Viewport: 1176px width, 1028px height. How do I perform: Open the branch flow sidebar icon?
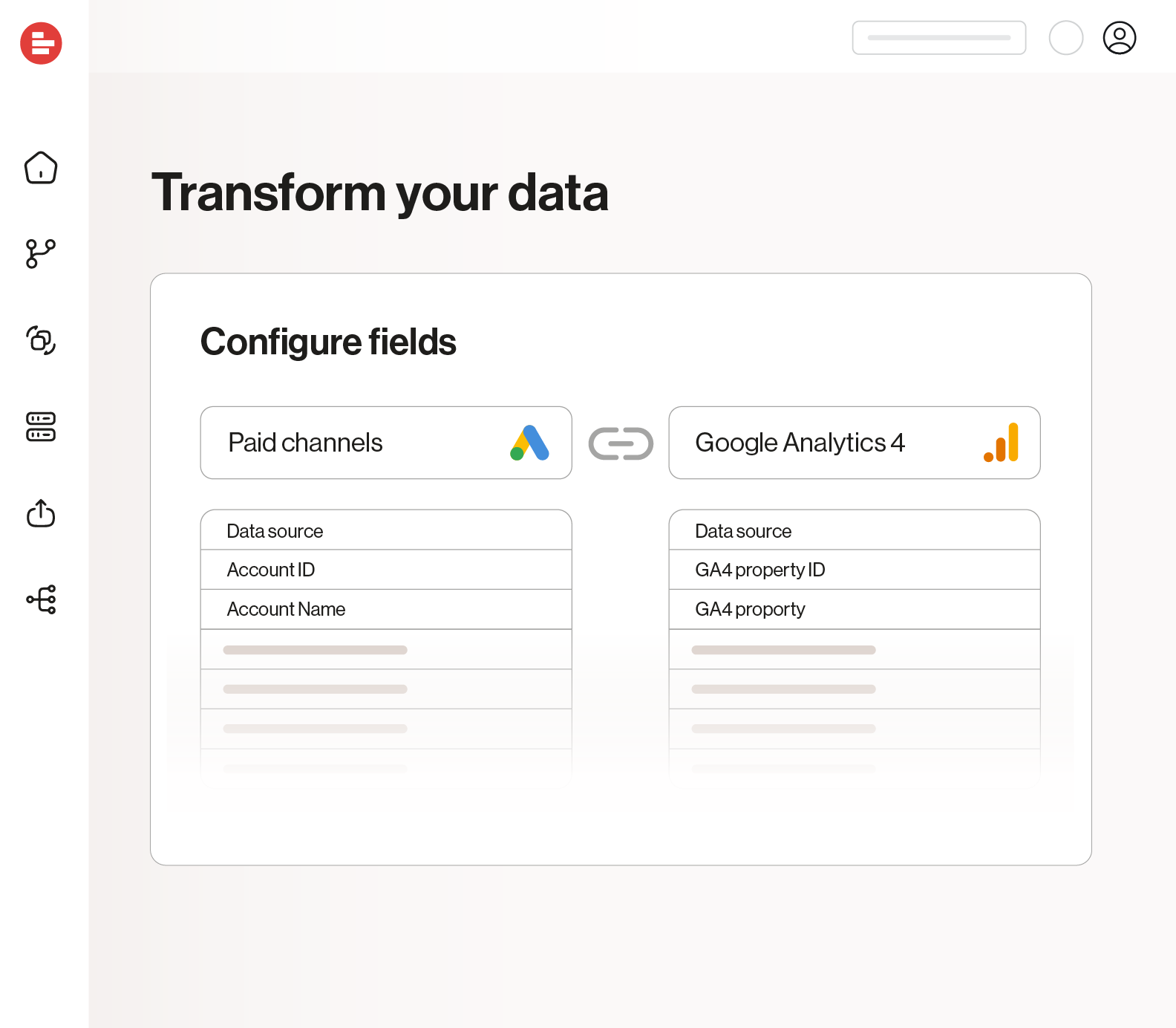pyautogui.click(x=41, y=253)
